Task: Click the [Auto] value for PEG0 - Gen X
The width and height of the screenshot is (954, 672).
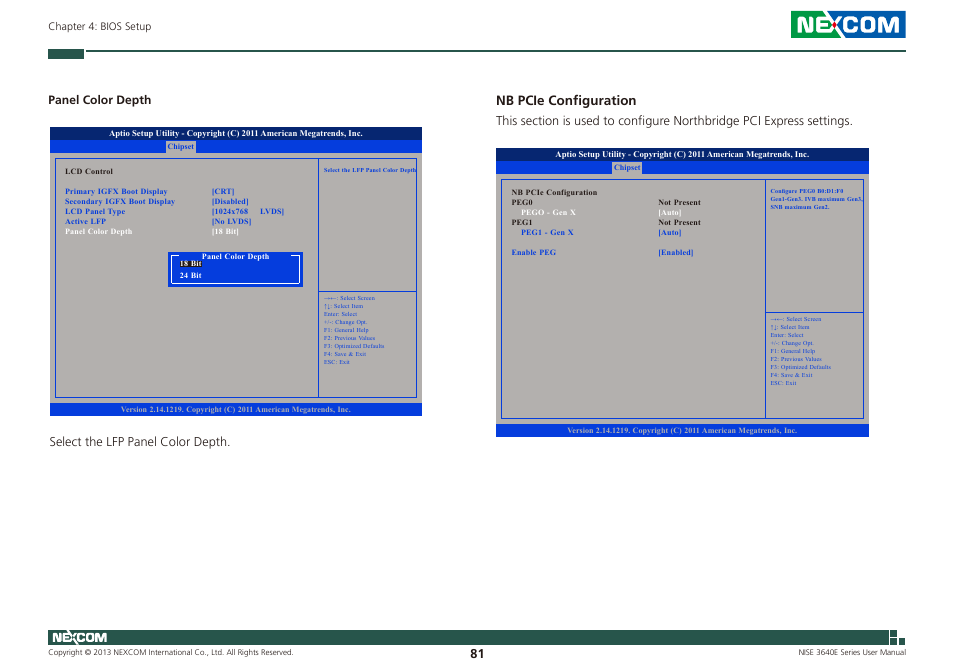Action: click(x=669, y=212)
